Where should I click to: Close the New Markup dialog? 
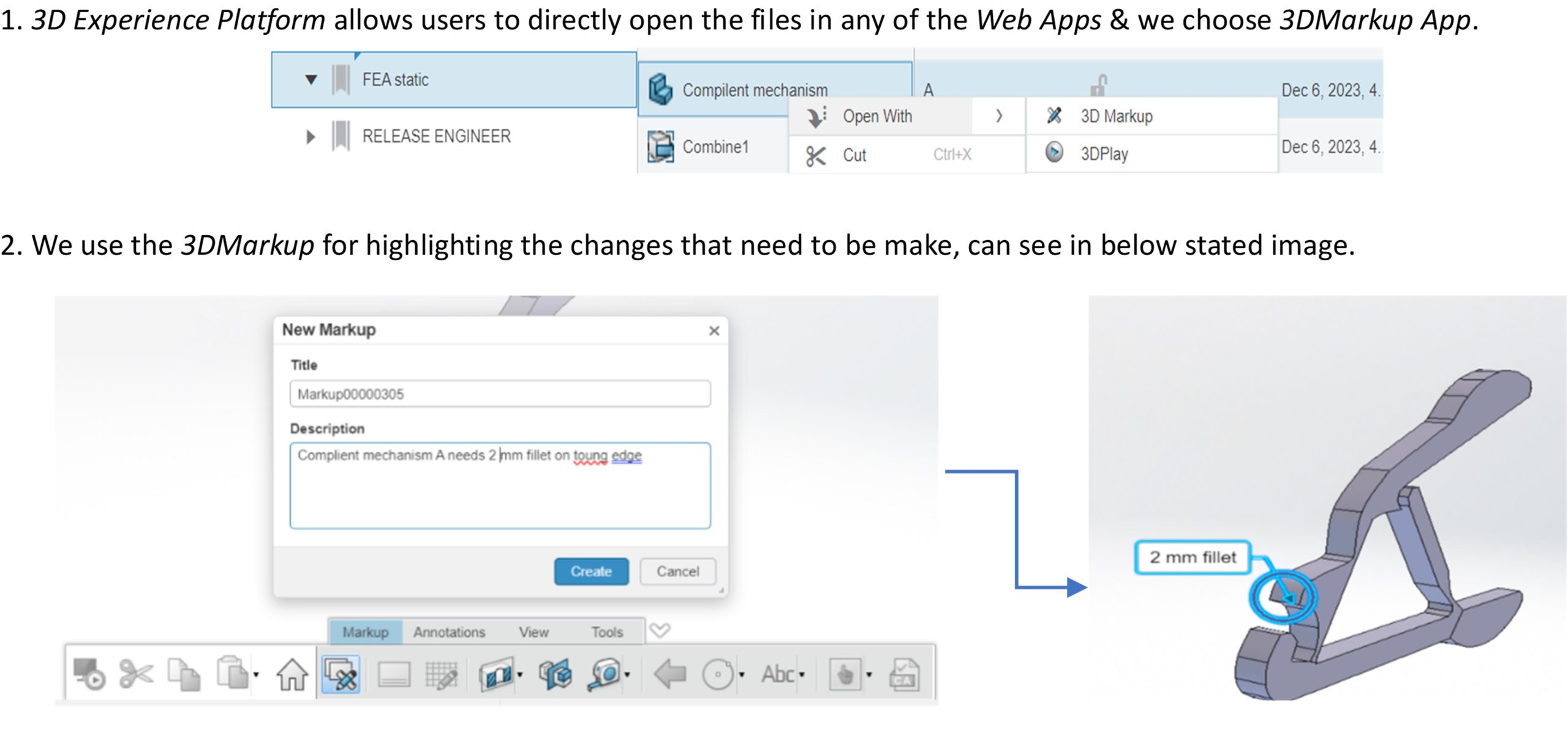tap(714, 331)
